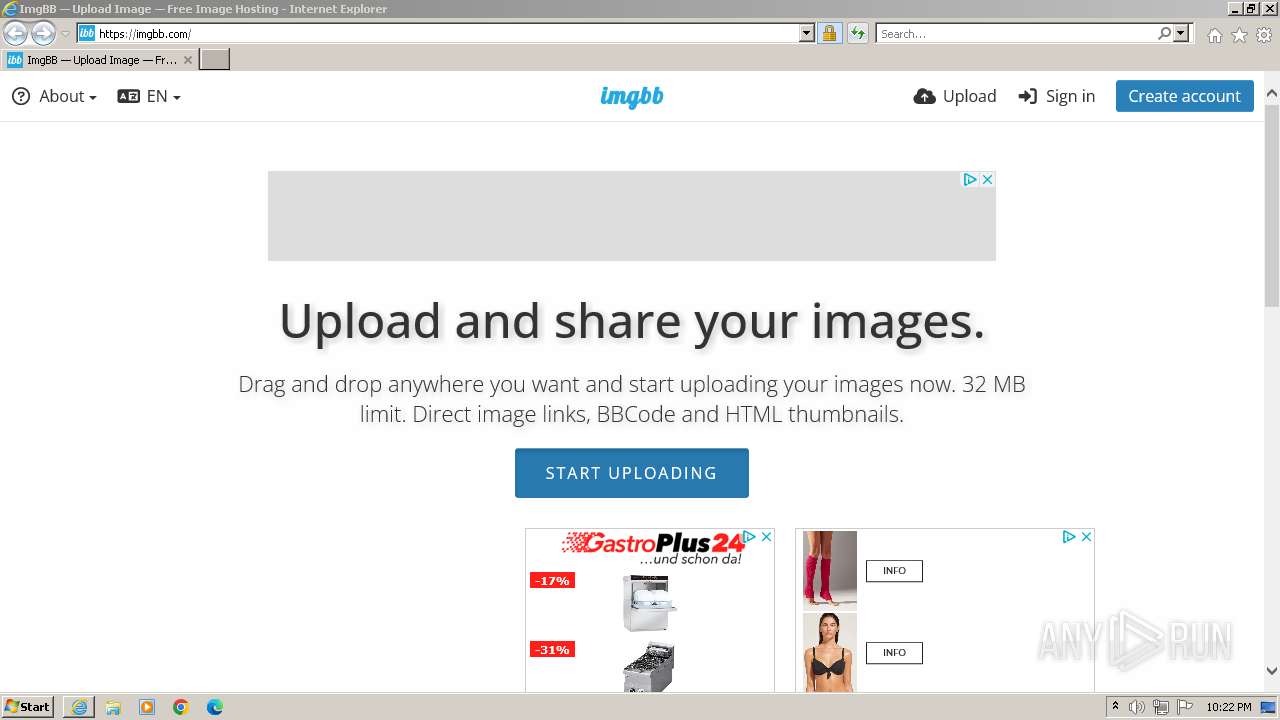
Task: Click the top banner AdChoices icon
Action: tap(969, 179)
